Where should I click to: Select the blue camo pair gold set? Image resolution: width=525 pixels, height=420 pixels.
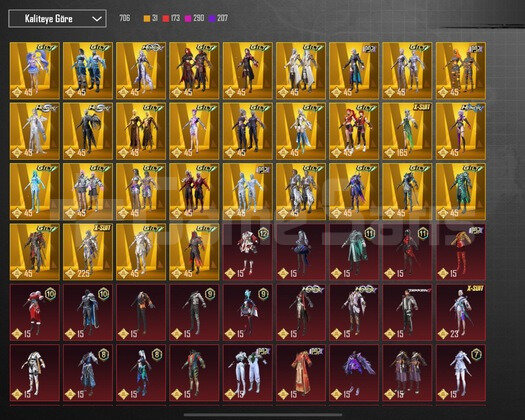pos(88,71)
